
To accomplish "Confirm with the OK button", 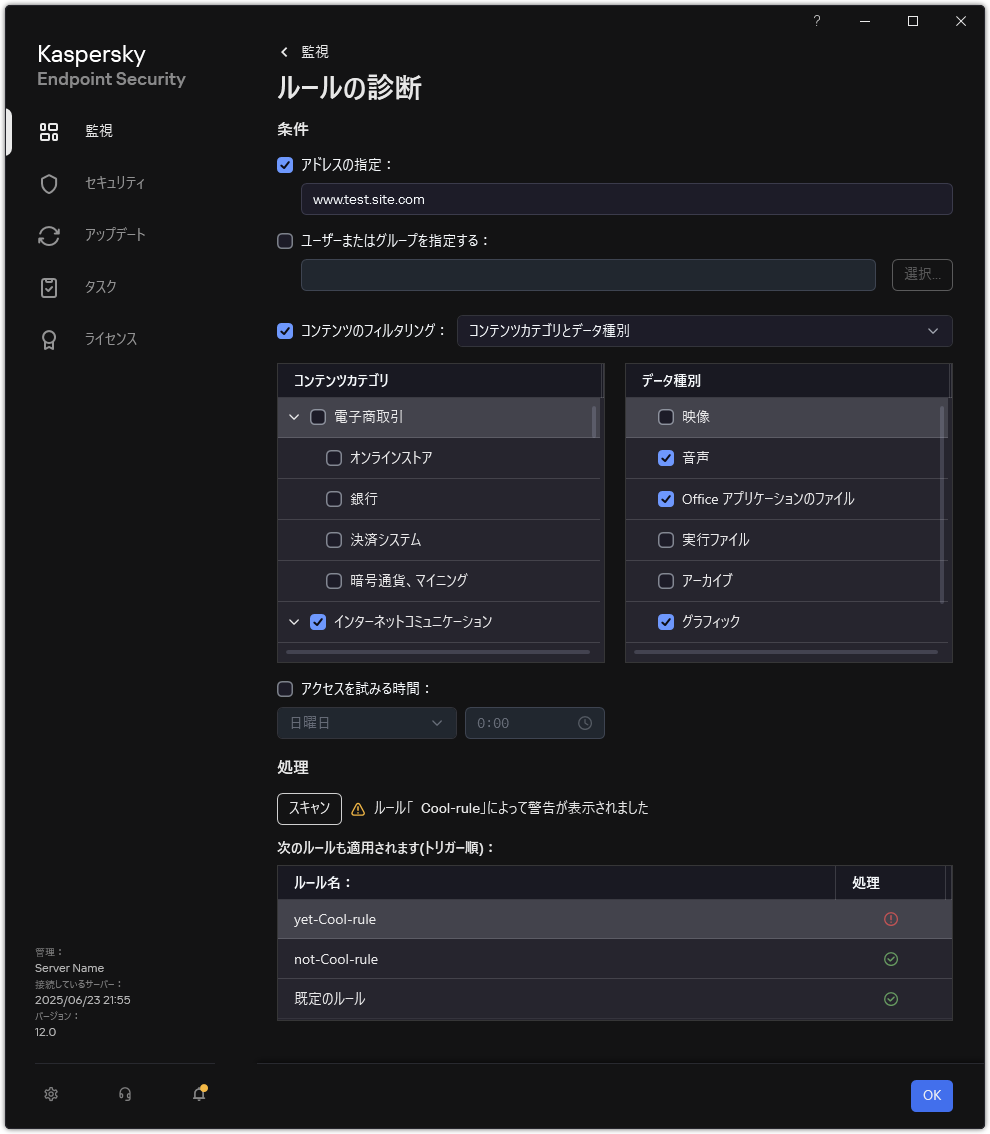I will click(x=931, y=1095).
